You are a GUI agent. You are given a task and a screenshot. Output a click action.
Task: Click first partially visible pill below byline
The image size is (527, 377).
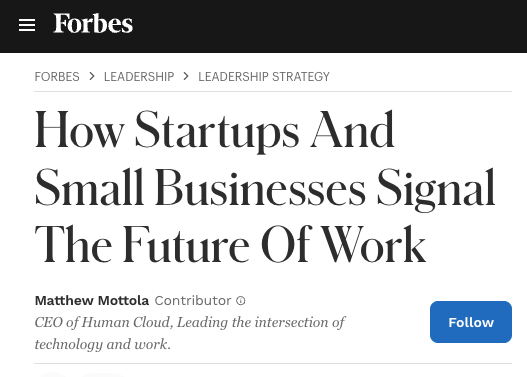tap(52, 374)
